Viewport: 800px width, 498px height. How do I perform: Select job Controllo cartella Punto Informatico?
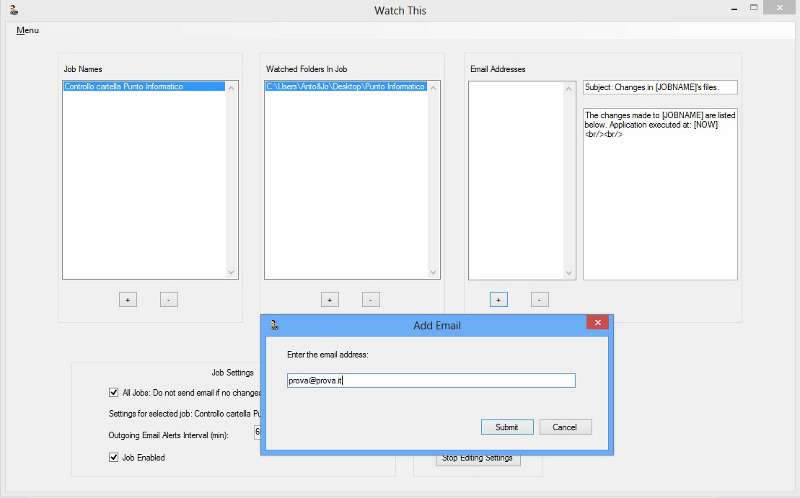144,87
